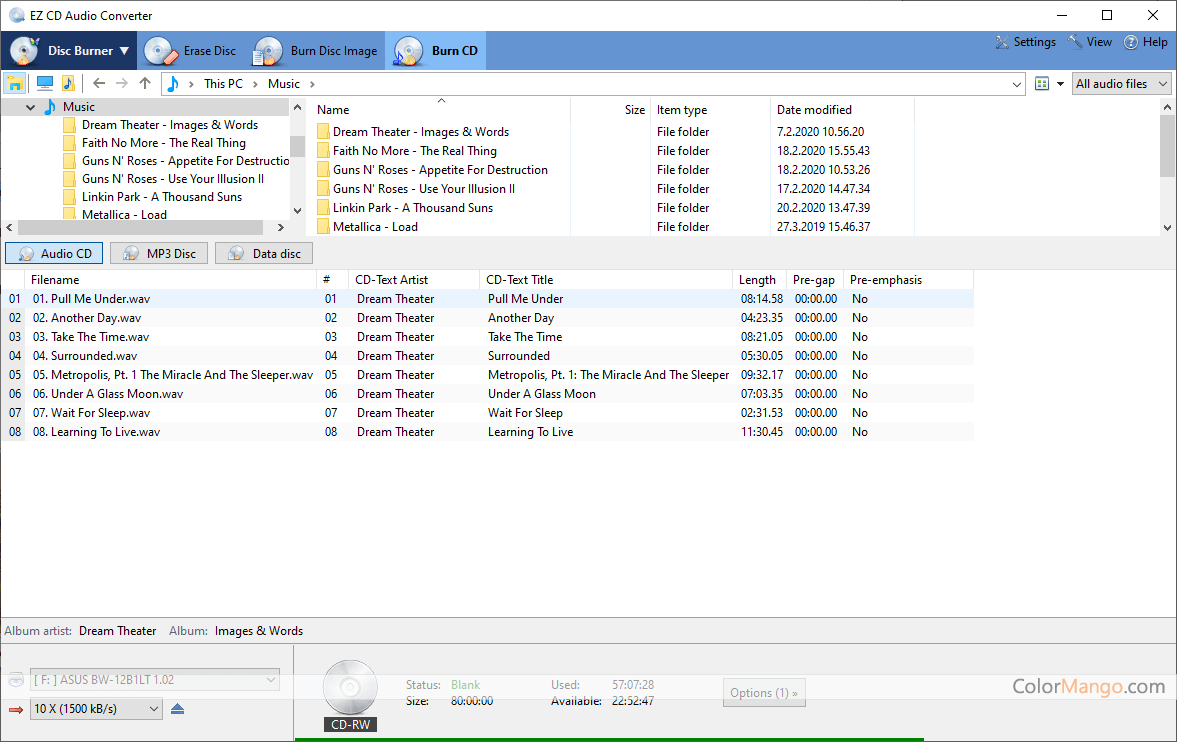The height and width of the screenshot is (742, 1177).
Task: Click the file view layout icon
Action: click(1042, 83)
